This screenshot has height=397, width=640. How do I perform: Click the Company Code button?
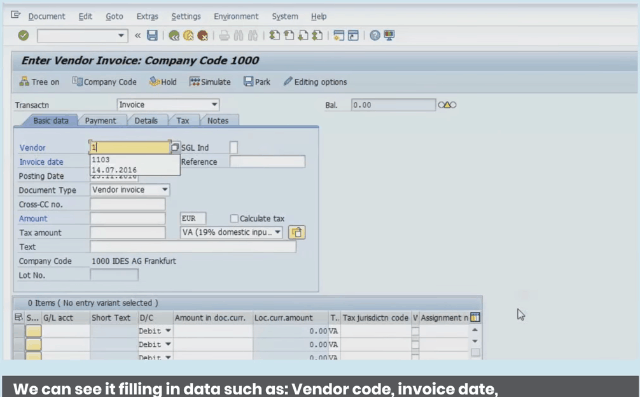[x=104, y=82]
